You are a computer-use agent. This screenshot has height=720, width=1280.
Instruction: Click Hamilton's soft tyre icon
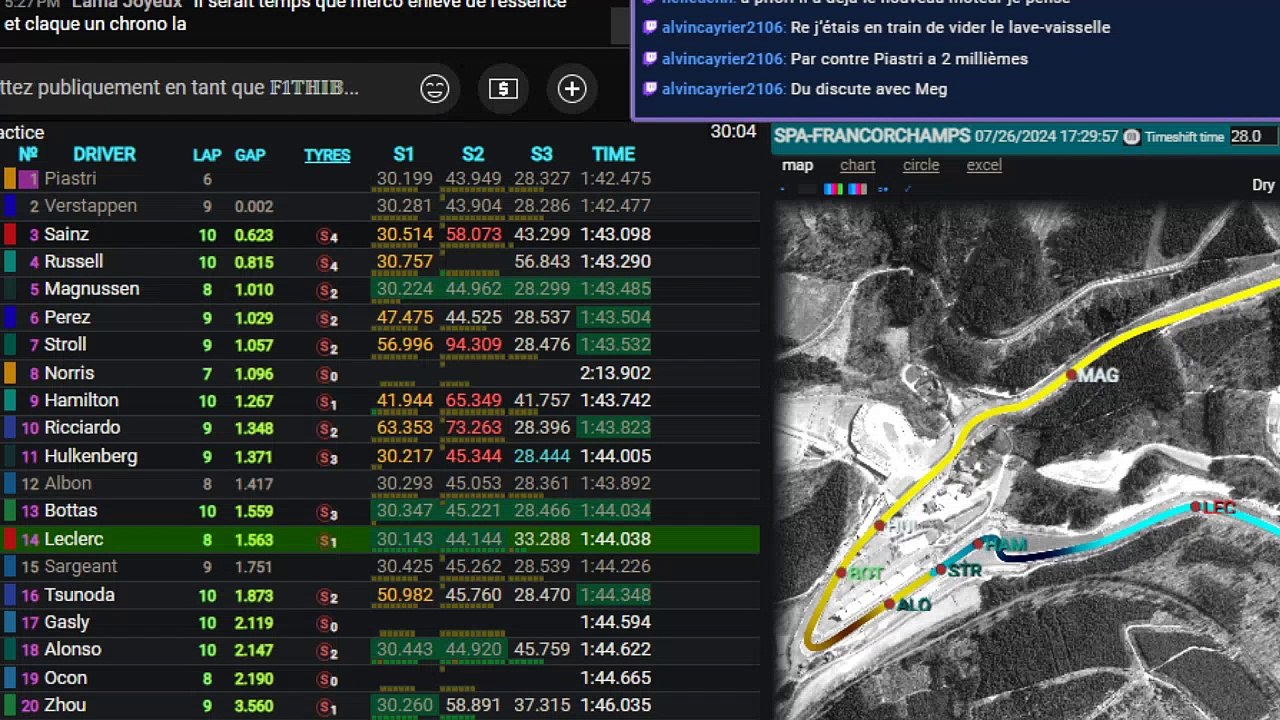click(327, 402)
